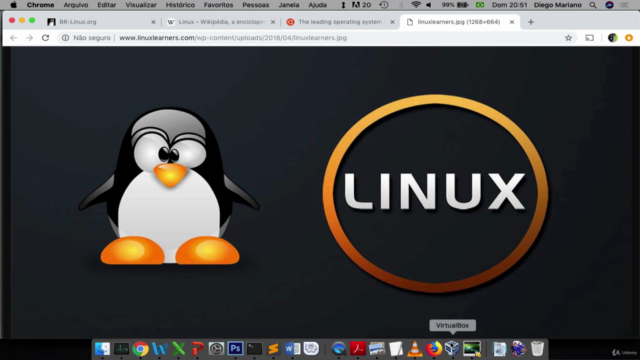Viewport: 640px width, 360px height.
Task: Launch WPS Writer blue W Dock icon
Action: pyautogui.click(x=159, y=349)
